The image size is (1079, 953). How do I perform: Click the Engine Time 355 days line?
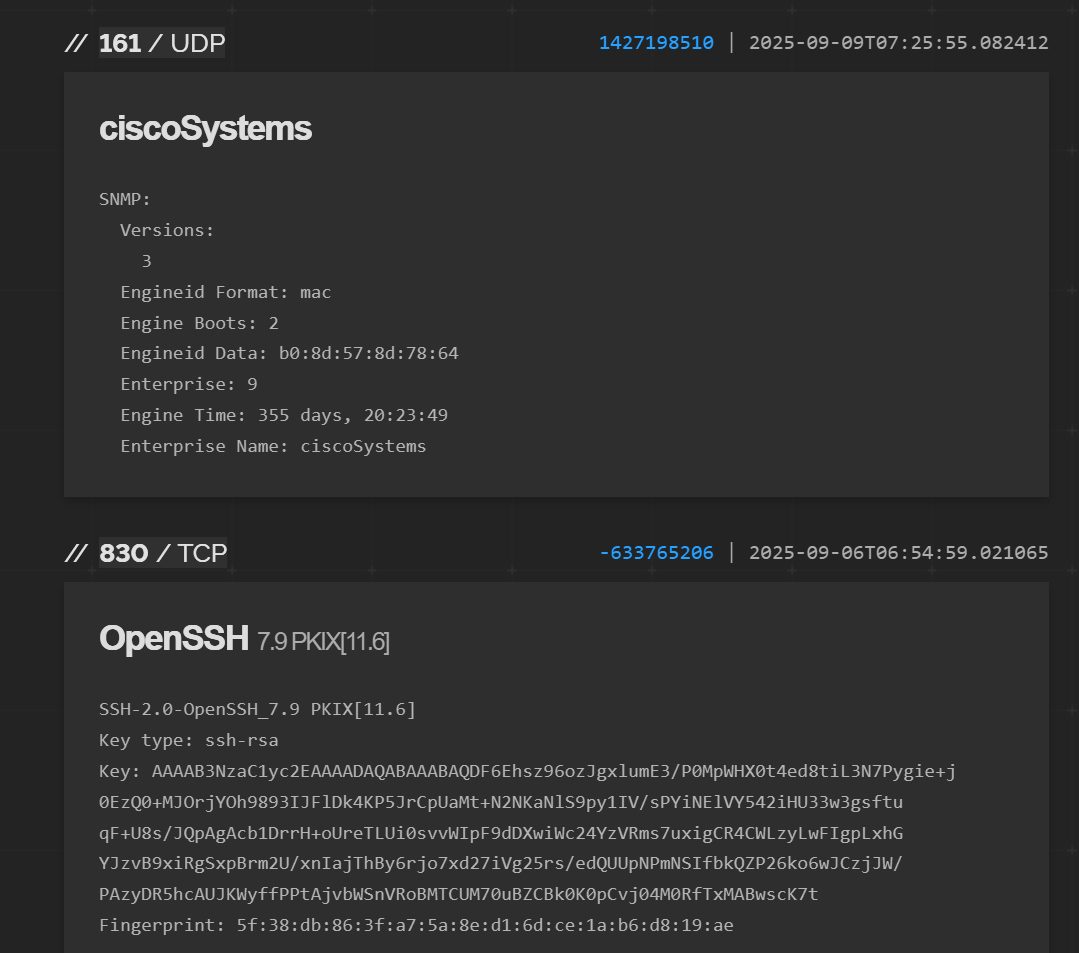click(x=284, y=415)
